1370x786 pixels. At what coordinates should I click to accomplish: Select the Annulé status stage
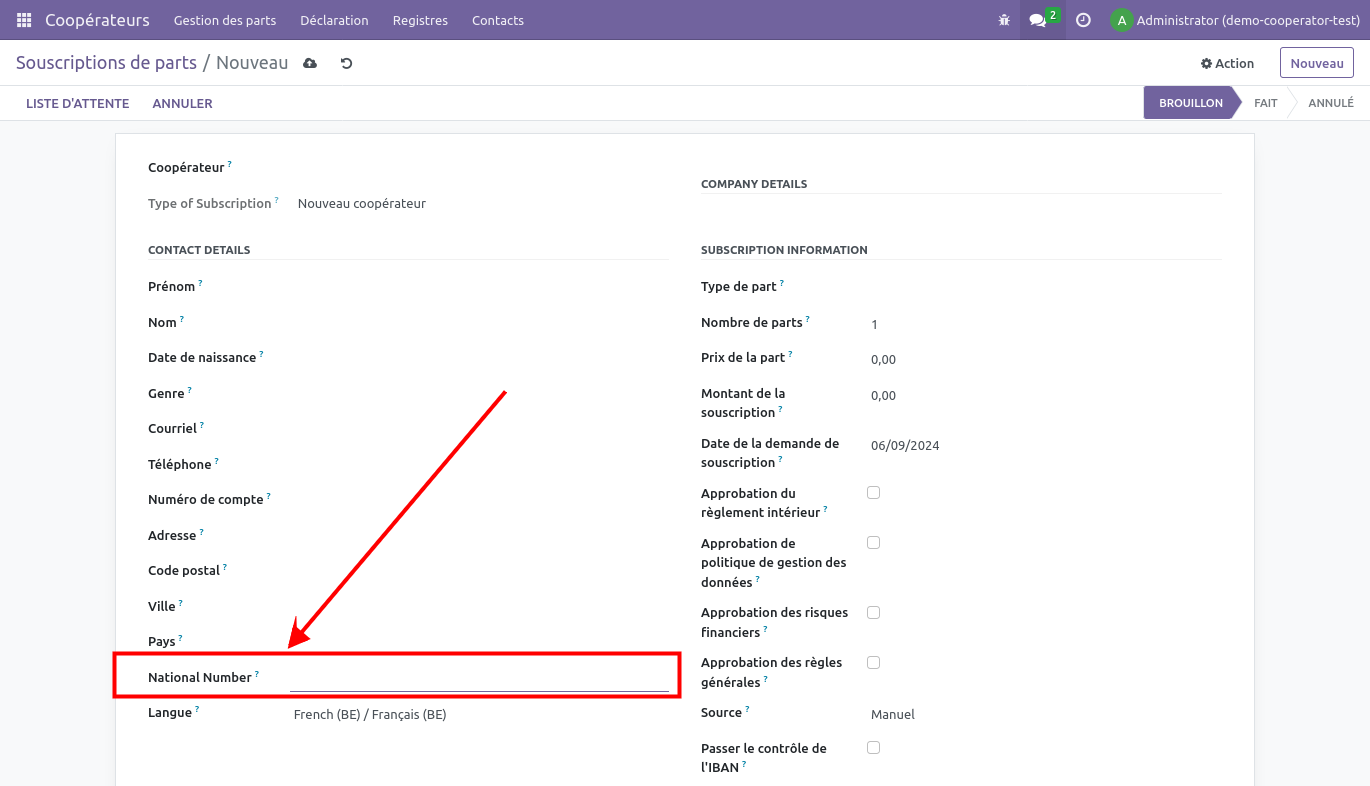pyautogui.click(x=1331, y=103)
